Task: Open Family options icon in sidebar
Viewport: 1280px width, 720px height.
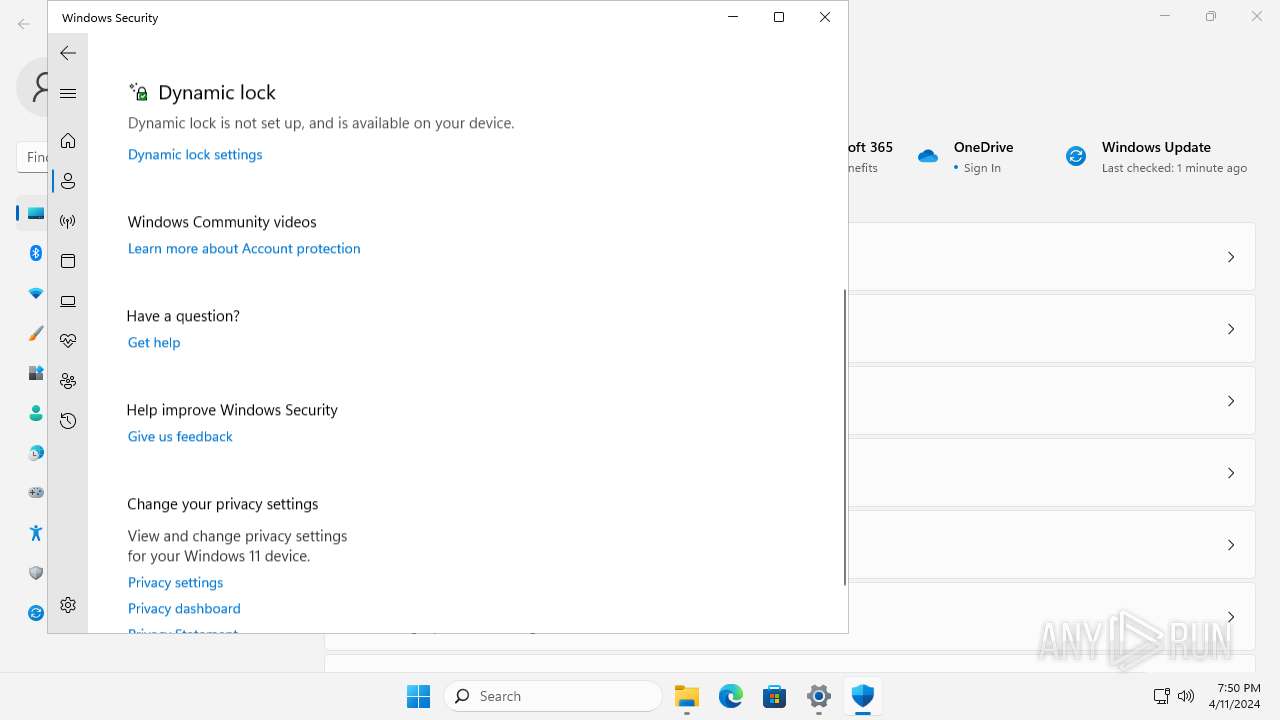Action: (68, 381)
